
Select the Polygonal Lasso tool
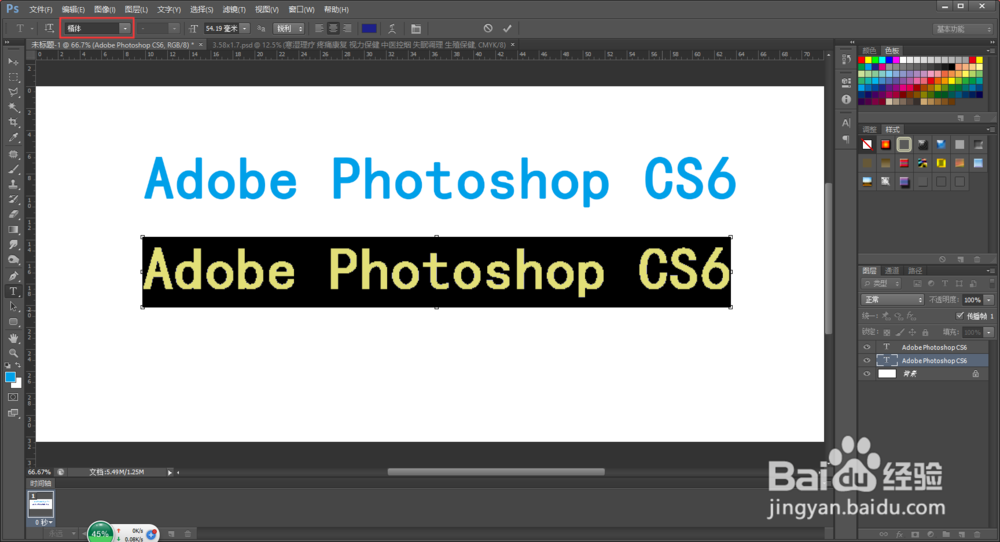click(x=13, y=92)
